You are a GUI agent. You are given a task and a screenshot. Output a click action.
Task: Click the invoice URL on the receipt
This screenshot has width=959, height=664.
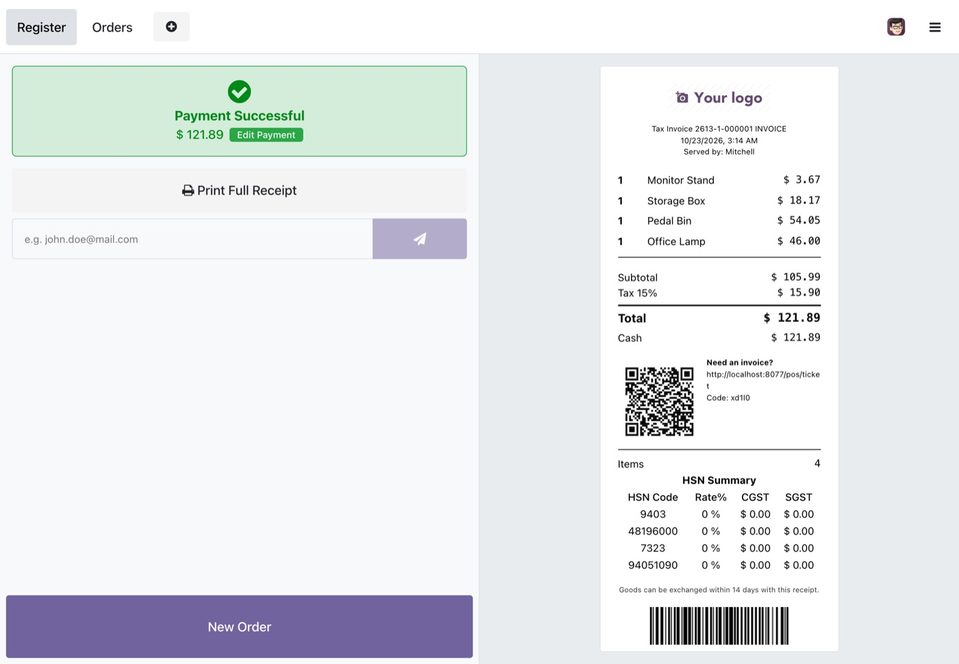pyautogui.click(x=763, y=380)
